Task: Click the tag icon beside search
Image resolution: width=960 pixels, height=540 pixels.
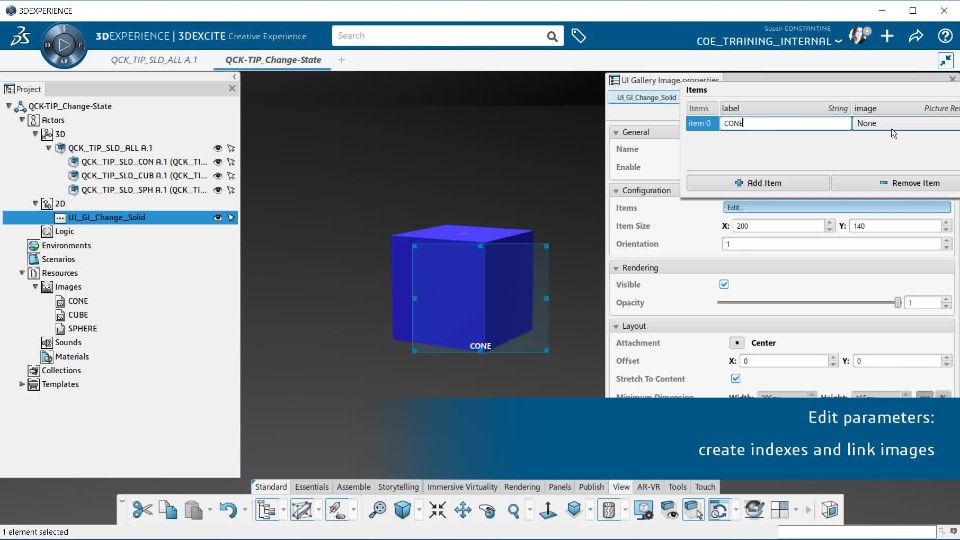Action: pos(579,36)
